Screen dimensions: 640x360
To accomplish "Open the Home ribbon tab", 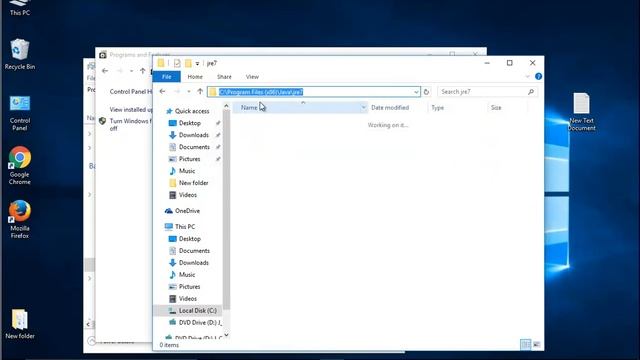I will (x=195, y=76).
